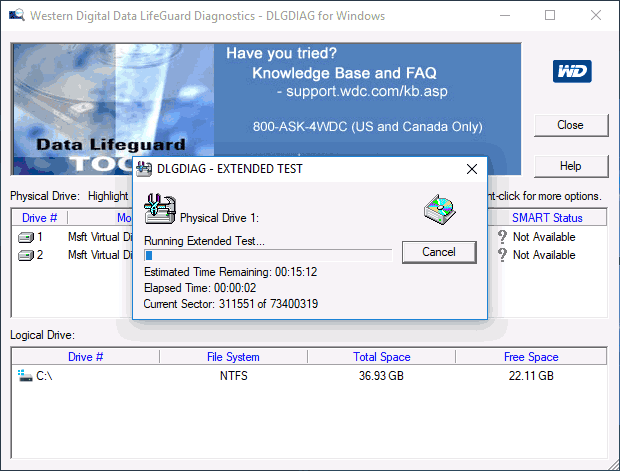Click the extended test progress bar
The image size is (620, 471).
pyautogui.click(x=268, y=255)
